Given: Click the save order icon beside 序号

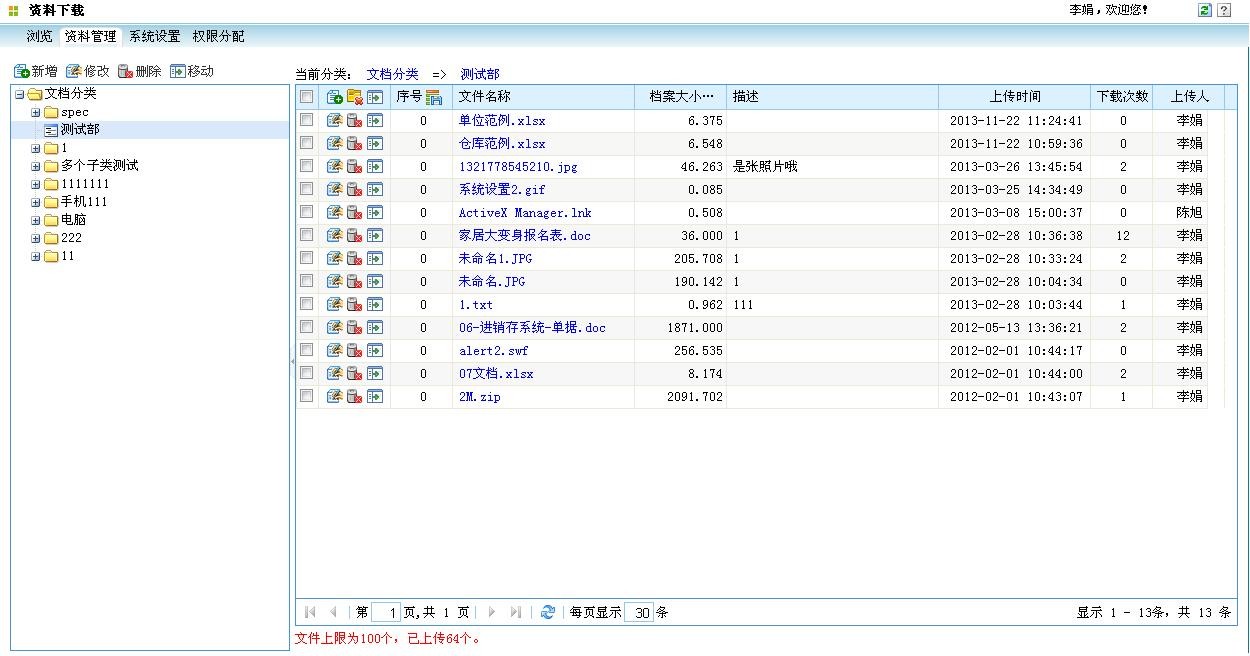Looking at the screenshot, I should pyautogui.click(x=434, y=97).
